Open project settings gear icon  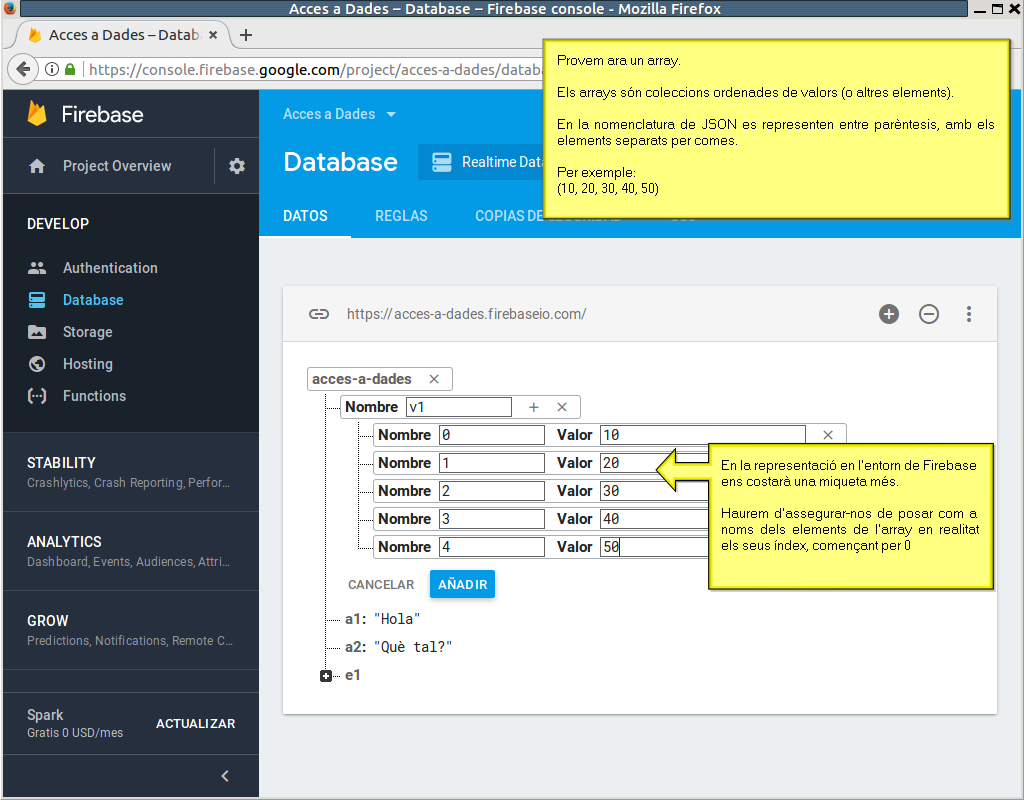(237, 166)
